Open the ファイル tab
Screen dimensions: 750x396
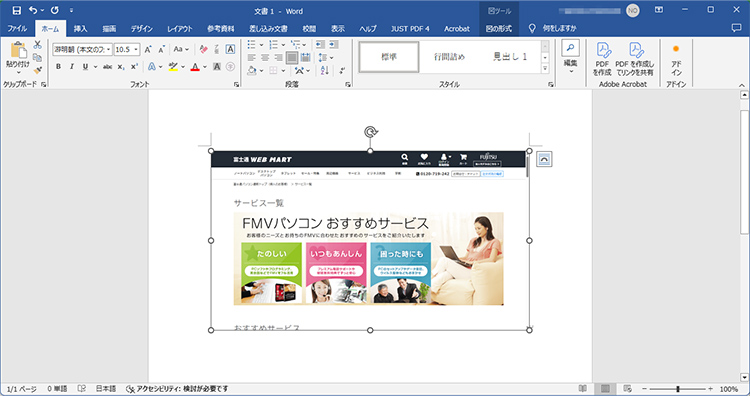(17, 29)
